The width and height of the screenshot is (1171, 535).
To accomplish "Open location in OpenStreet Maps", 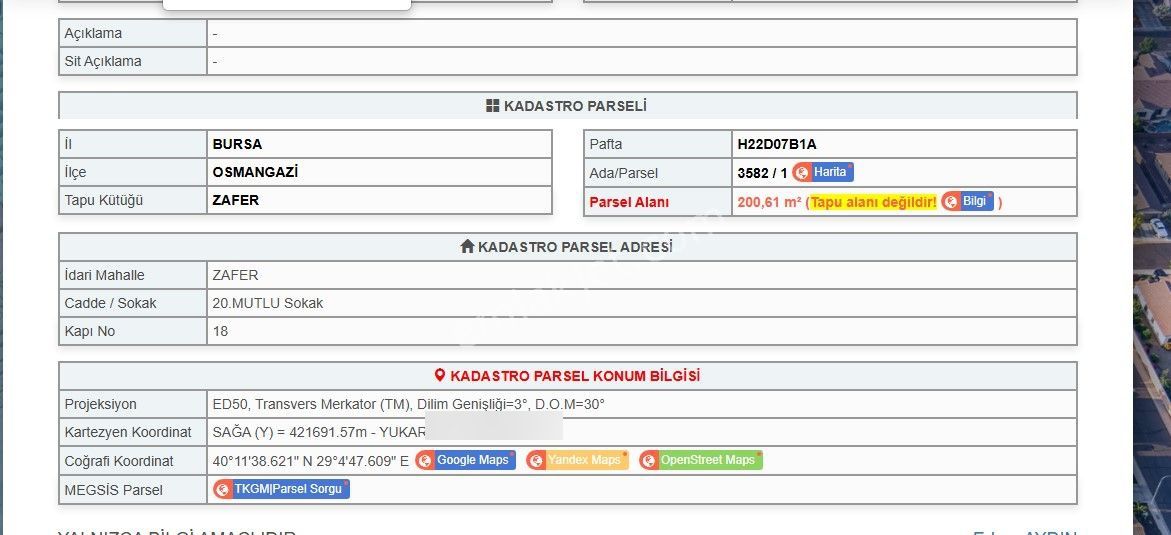I will point(701,460).
